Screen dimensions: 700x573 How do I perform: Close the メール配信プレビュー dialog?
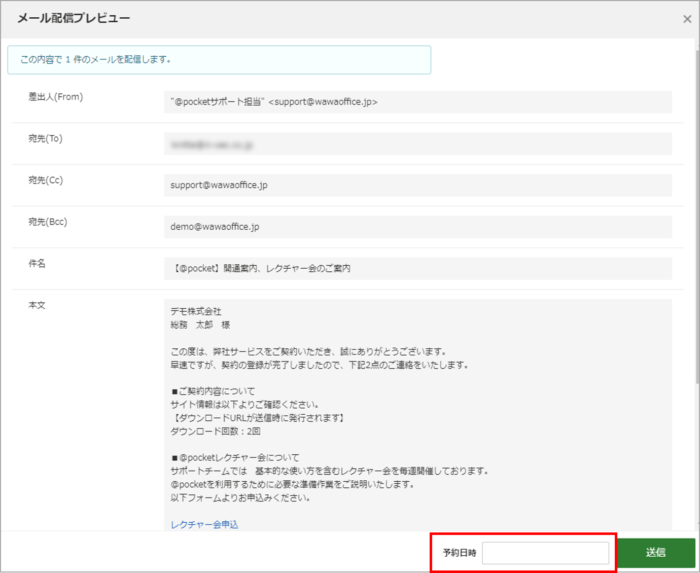click(x=687, y=19)
